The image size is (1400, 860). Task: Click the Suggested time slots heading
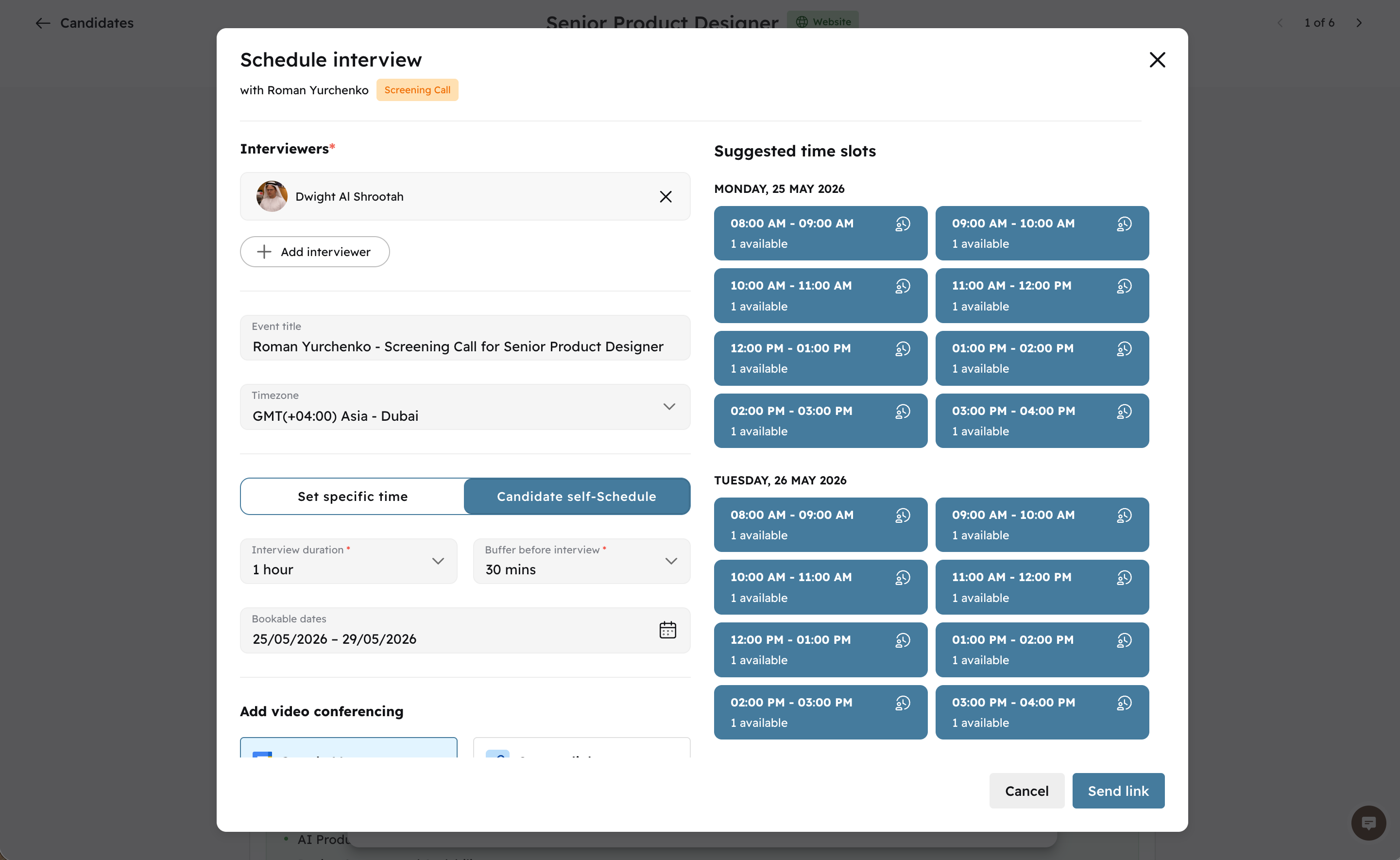tap(795, 151)
